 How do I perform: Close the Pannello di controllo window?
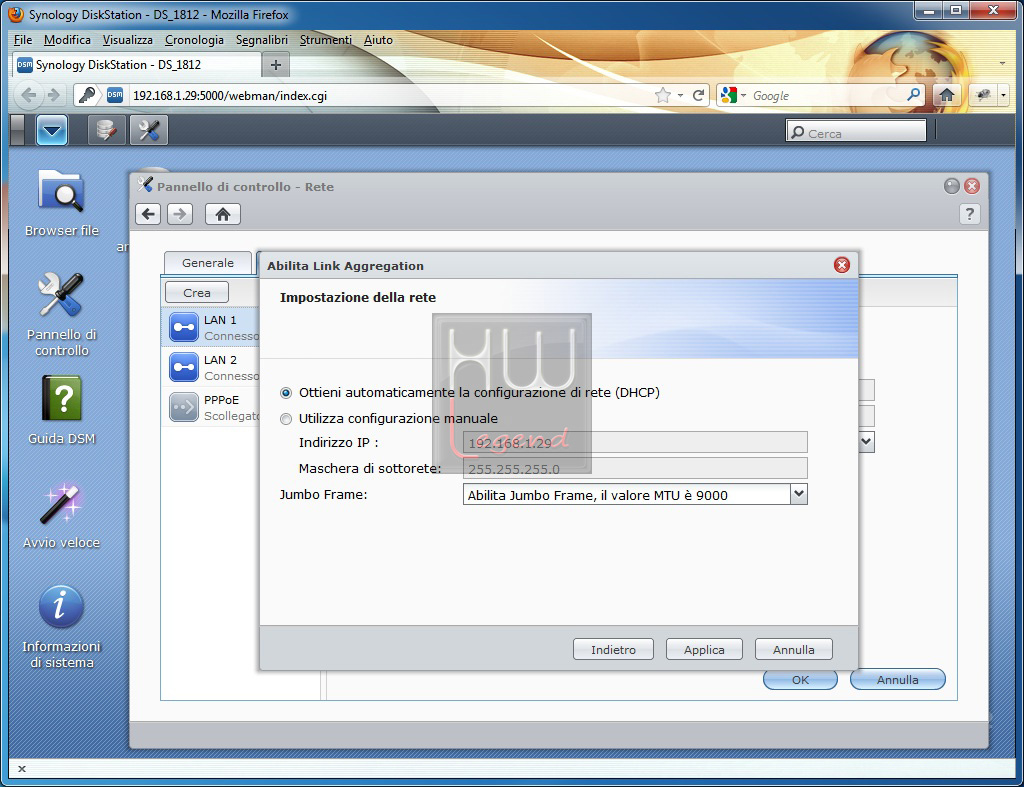pos(972,186)
